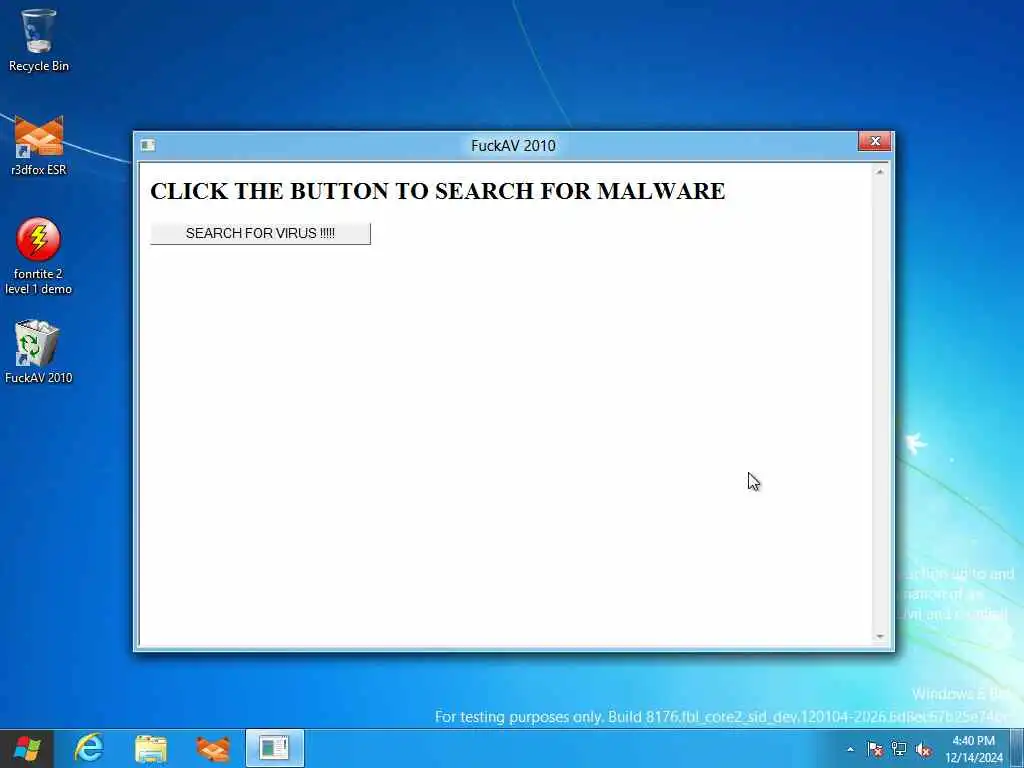
Task: Show hidden system tray icons
Action: [x=850, y=749]
